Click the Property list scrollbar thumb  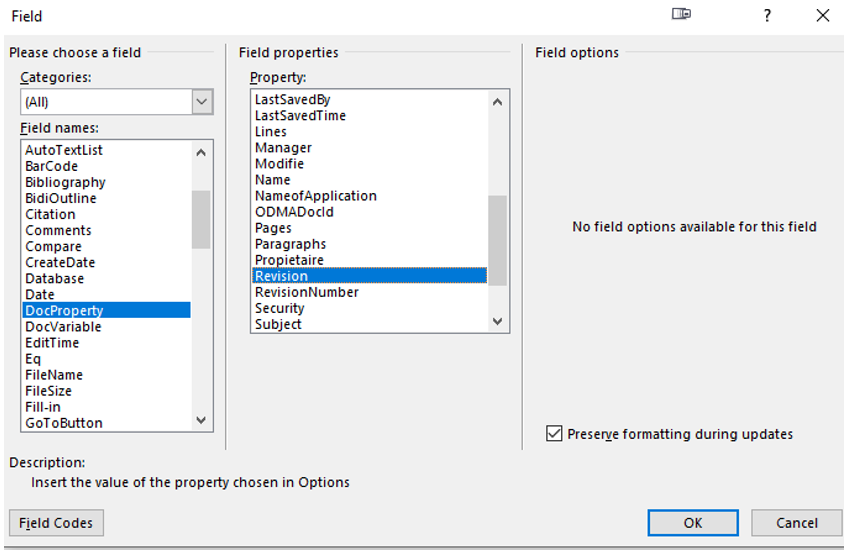coord(497,240)
